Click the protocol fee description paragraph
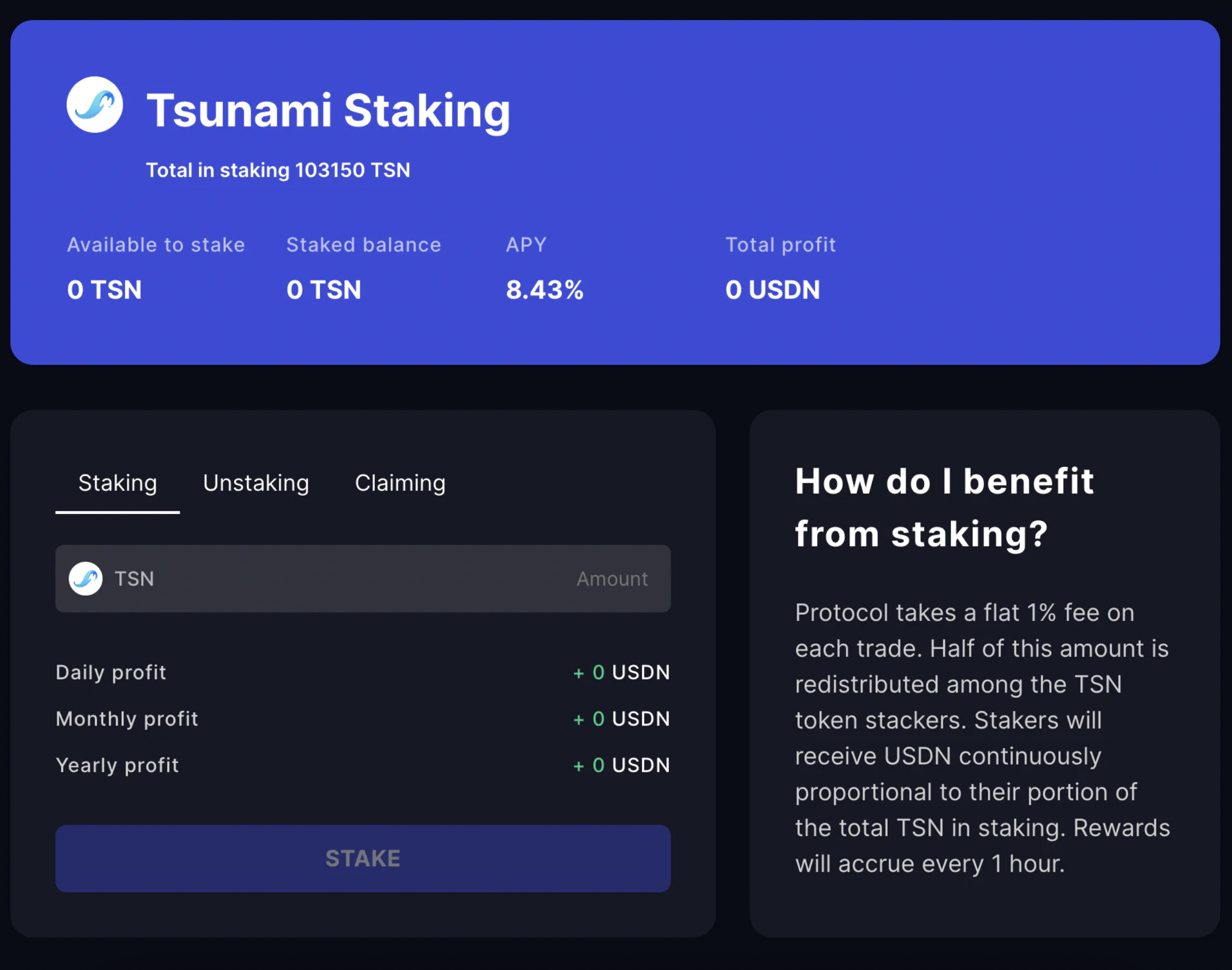 click(982, 738)
